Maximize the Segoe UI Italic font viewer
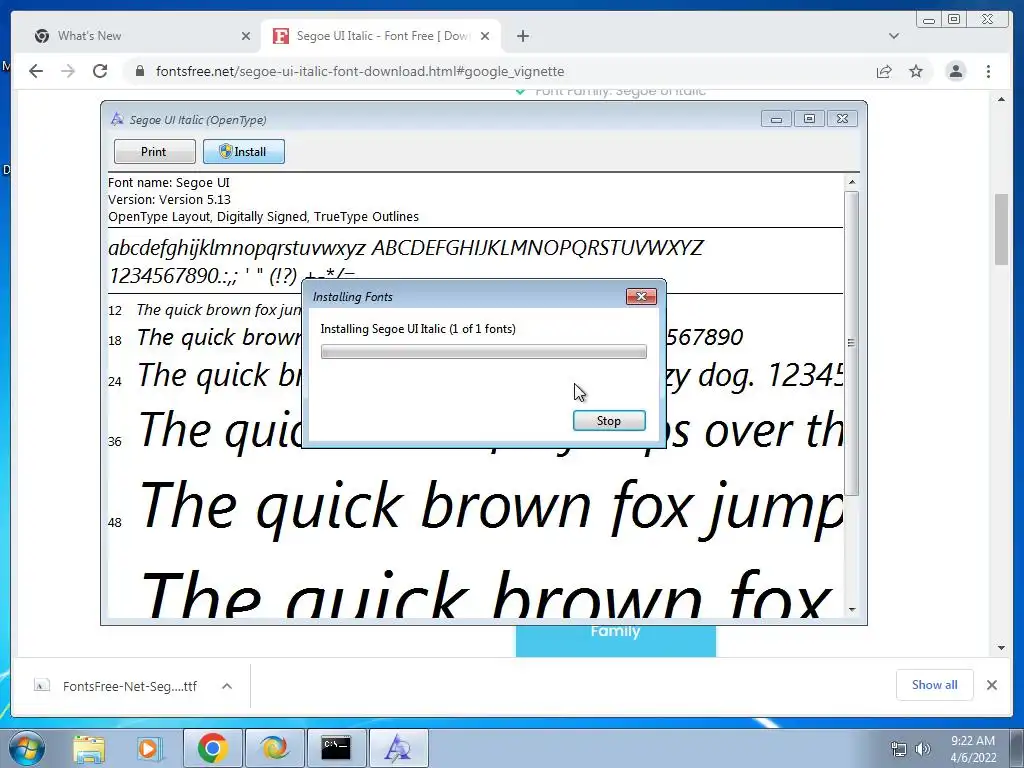 pyautogui.click(x=809, y=119)
